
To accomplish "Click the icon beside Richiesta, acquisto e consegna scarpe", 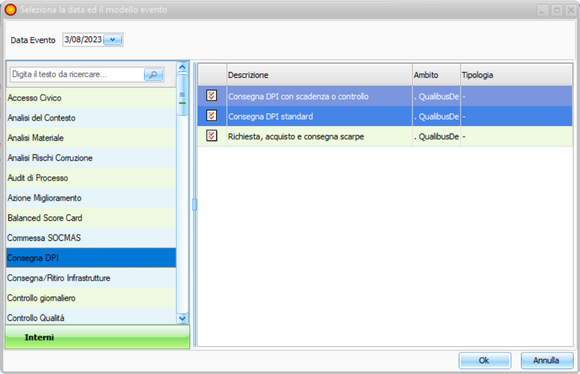I will pyautogui.click(x=212, y=136).
